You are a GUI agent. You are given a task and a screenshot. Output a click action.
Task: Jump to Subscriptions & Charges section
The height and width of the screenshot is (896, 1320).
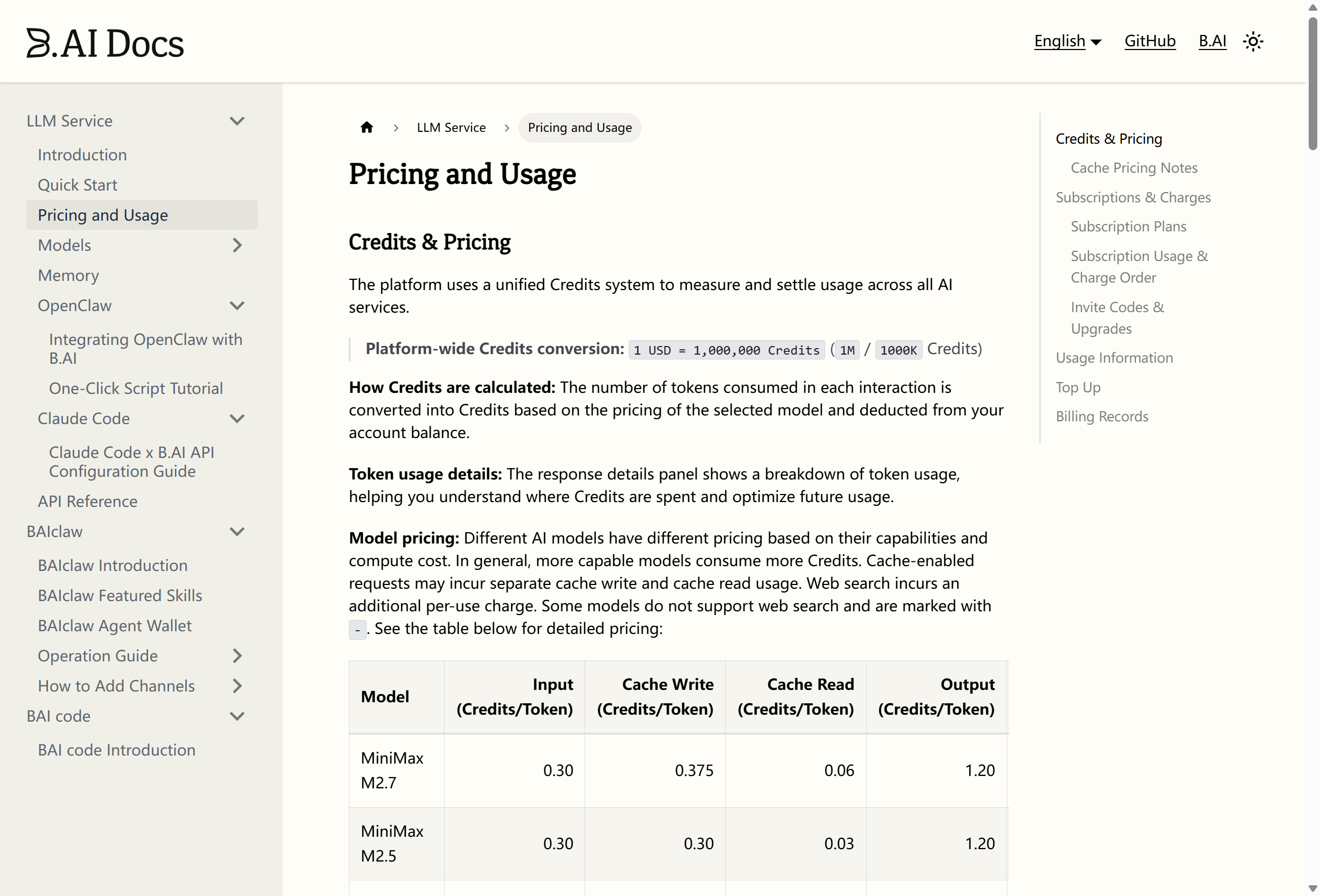(x=1133, y=197)
